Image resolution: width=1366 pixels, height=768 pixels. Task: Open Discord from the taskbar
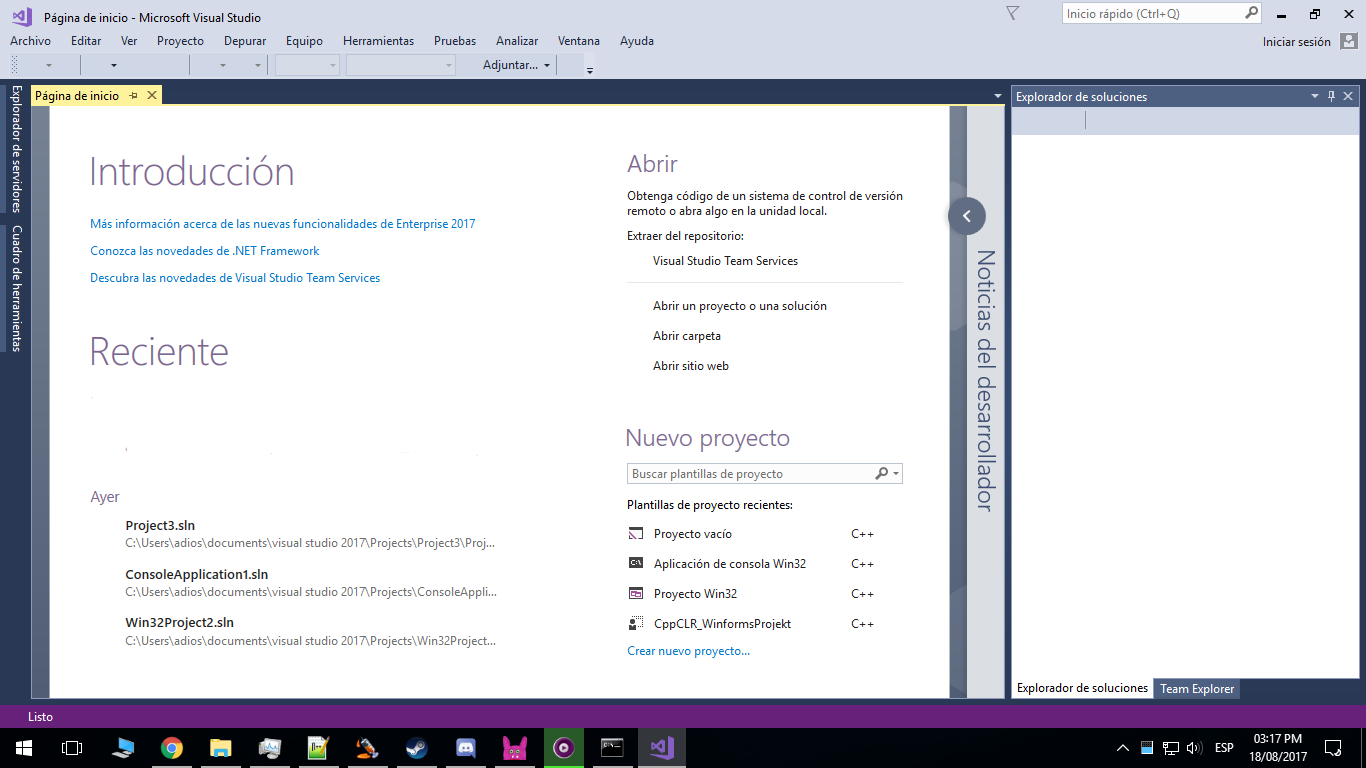pos(465,748)
